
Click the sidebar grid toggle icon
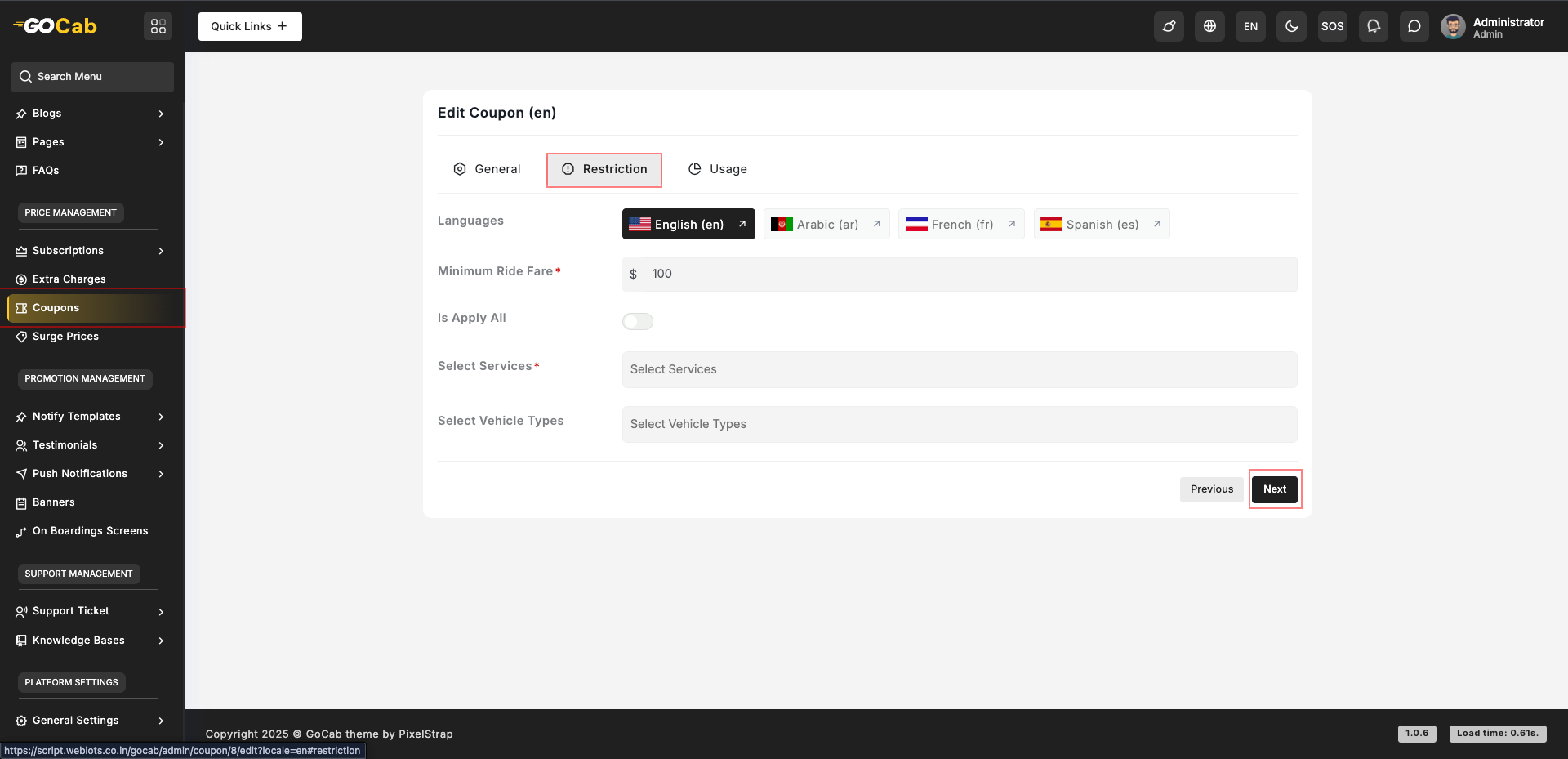[158, 26]
